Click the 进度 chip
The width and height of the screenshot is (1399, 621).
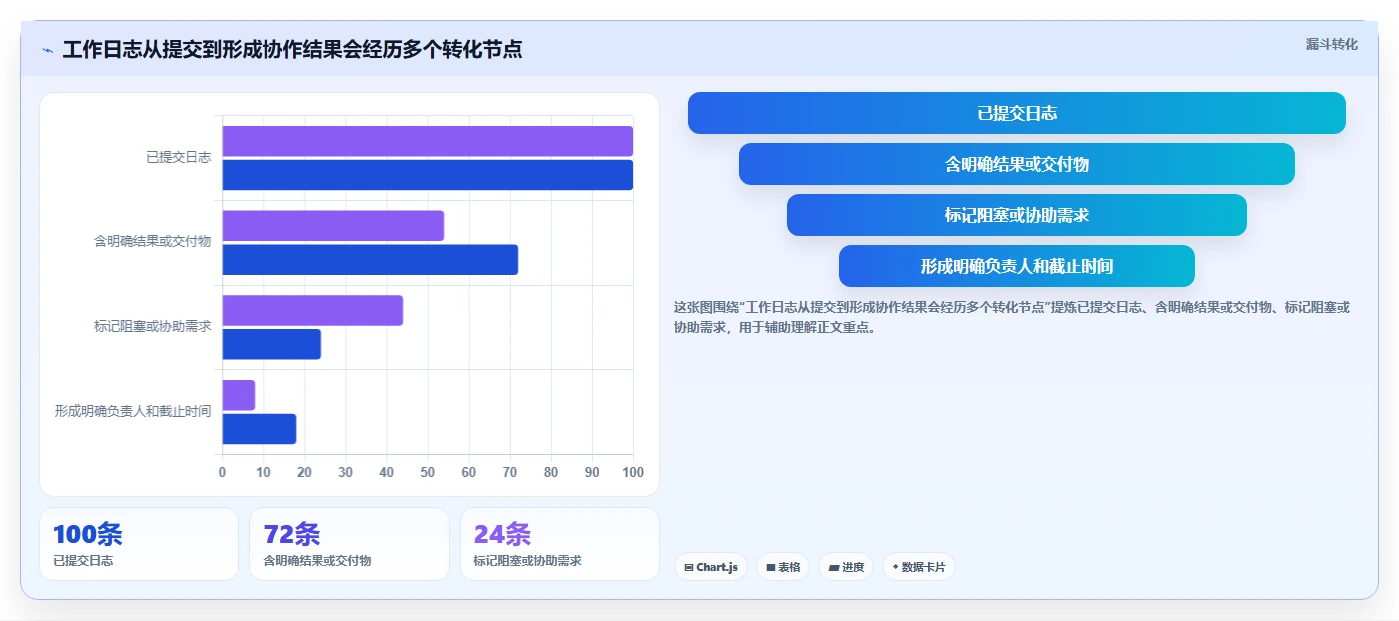tap(846, 567)
